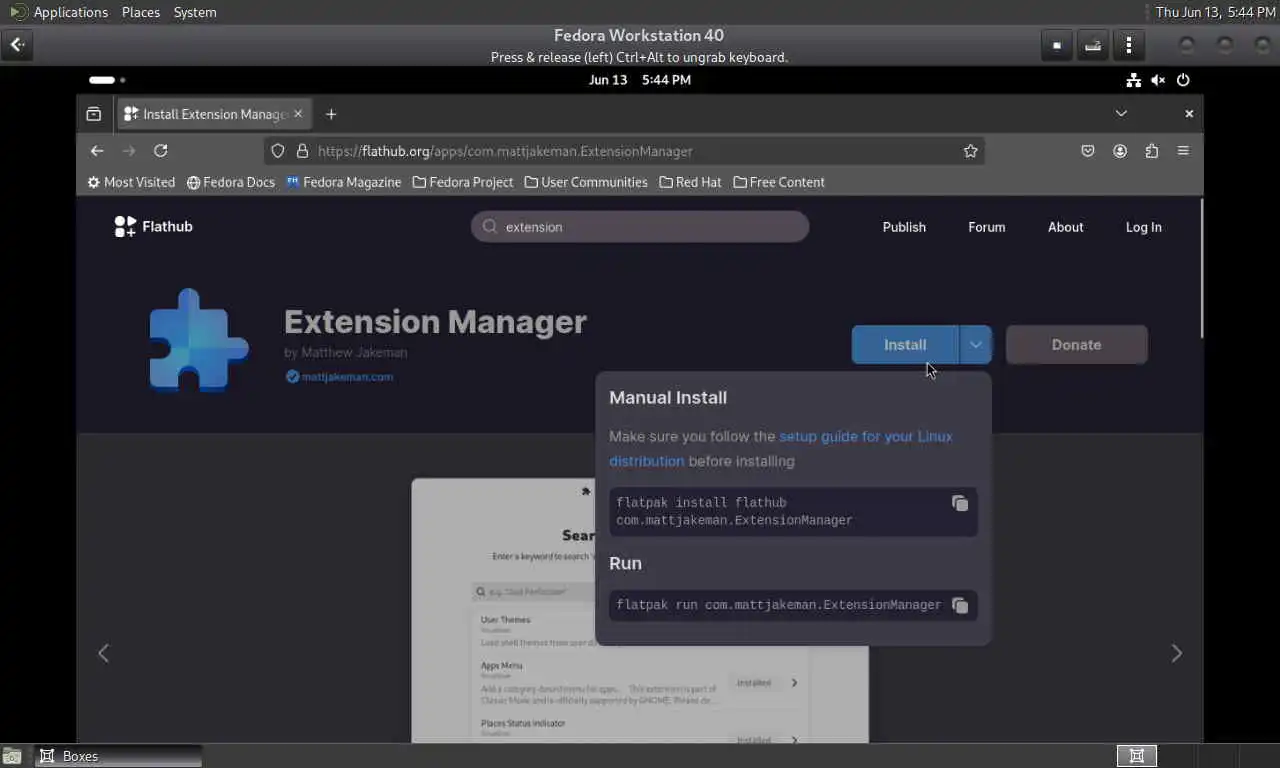This screenshot has height=768, width=1280.
Task: Click the guest muted volume icon
Action: (x=1158, y=80)
